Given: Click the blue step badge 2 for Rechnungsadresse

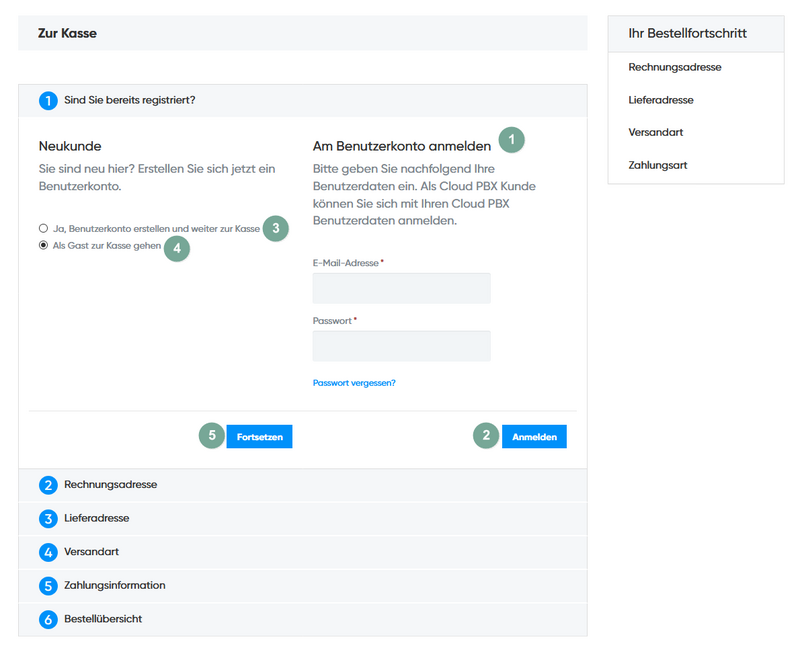Looking at the screenshot, I should tap(47, 484).
